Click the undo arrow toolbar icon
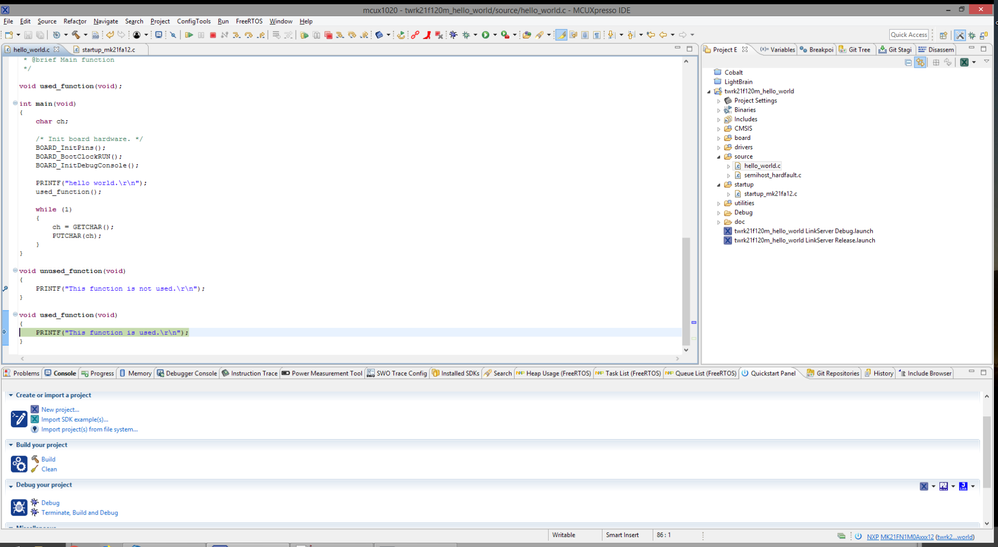Viewport: 998px width, 547px height. pos(109,35)
